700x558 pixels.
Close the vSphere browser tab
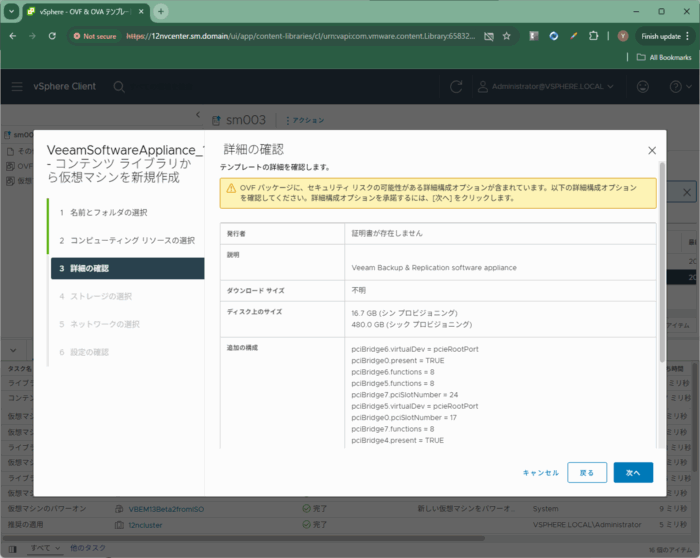coord(141,12)
